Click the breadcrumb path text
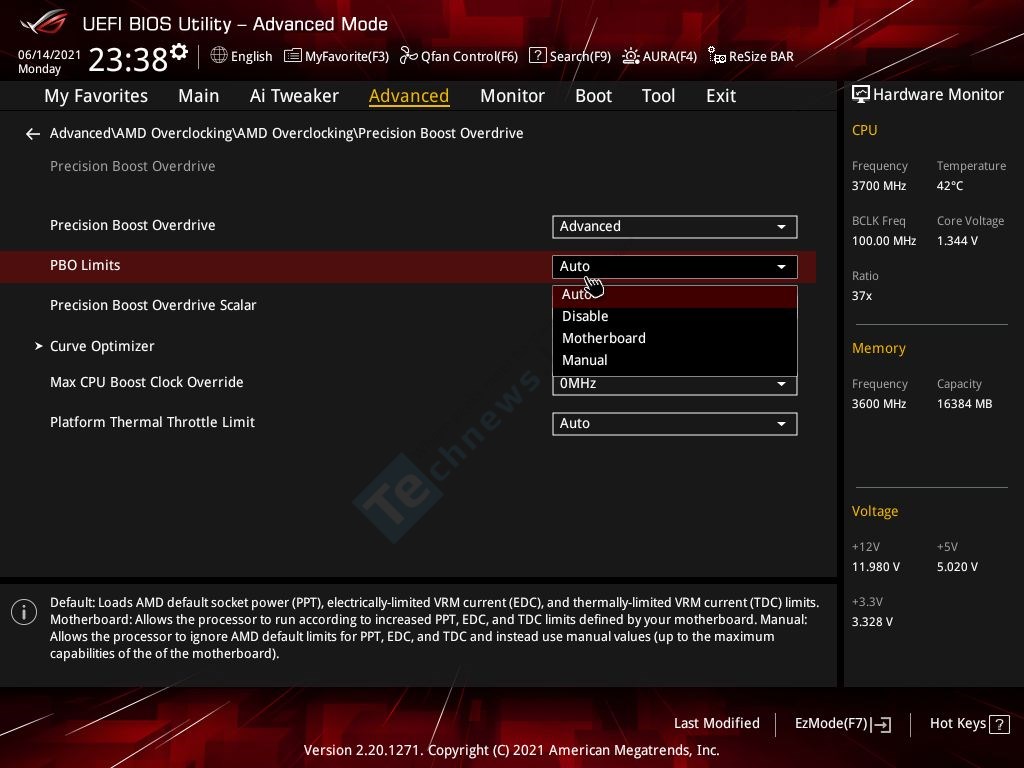Screen dimensions: 1024x768 [x=286, y=133]
